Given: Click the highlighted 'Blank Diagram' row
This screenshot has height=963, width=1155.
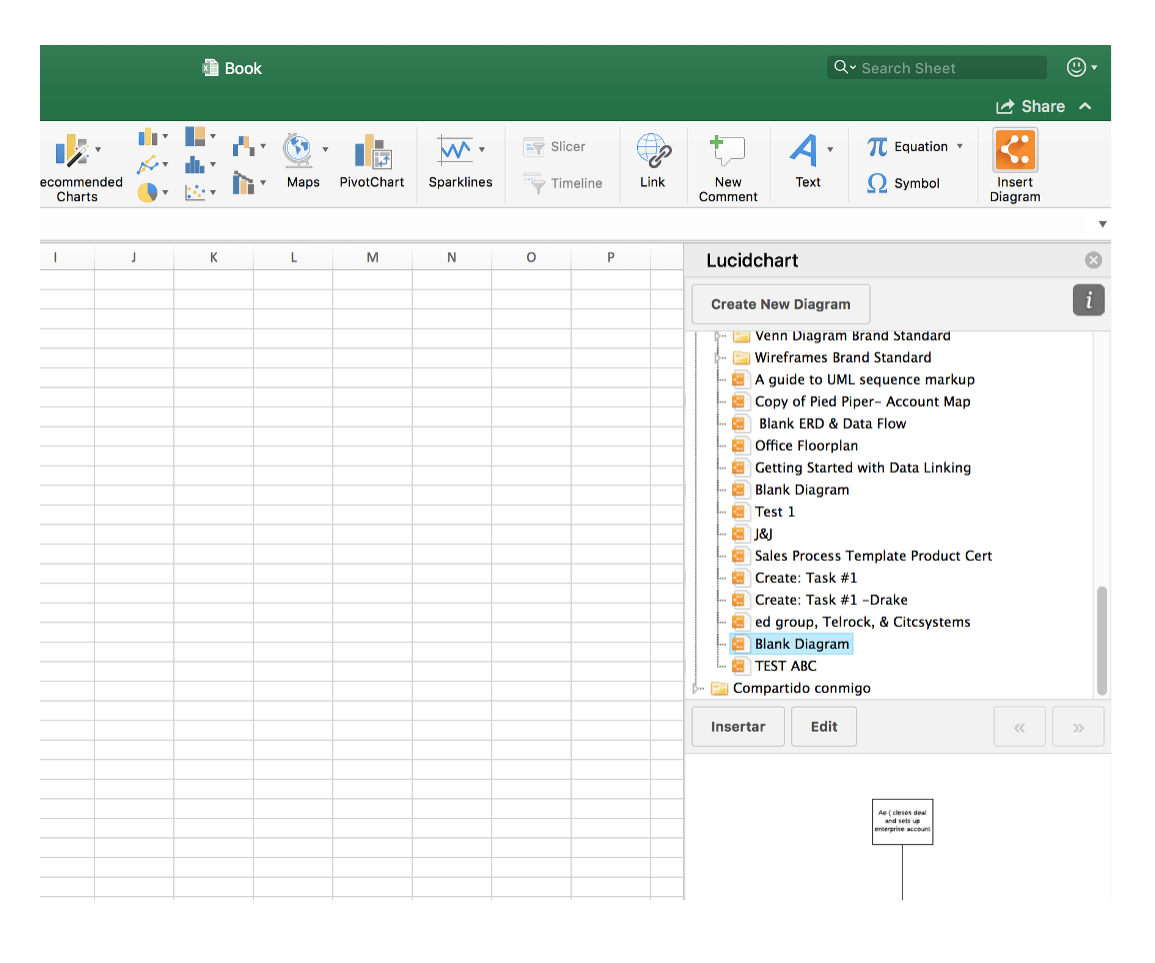Looking at the screenshot, I should tap(791, 645).
